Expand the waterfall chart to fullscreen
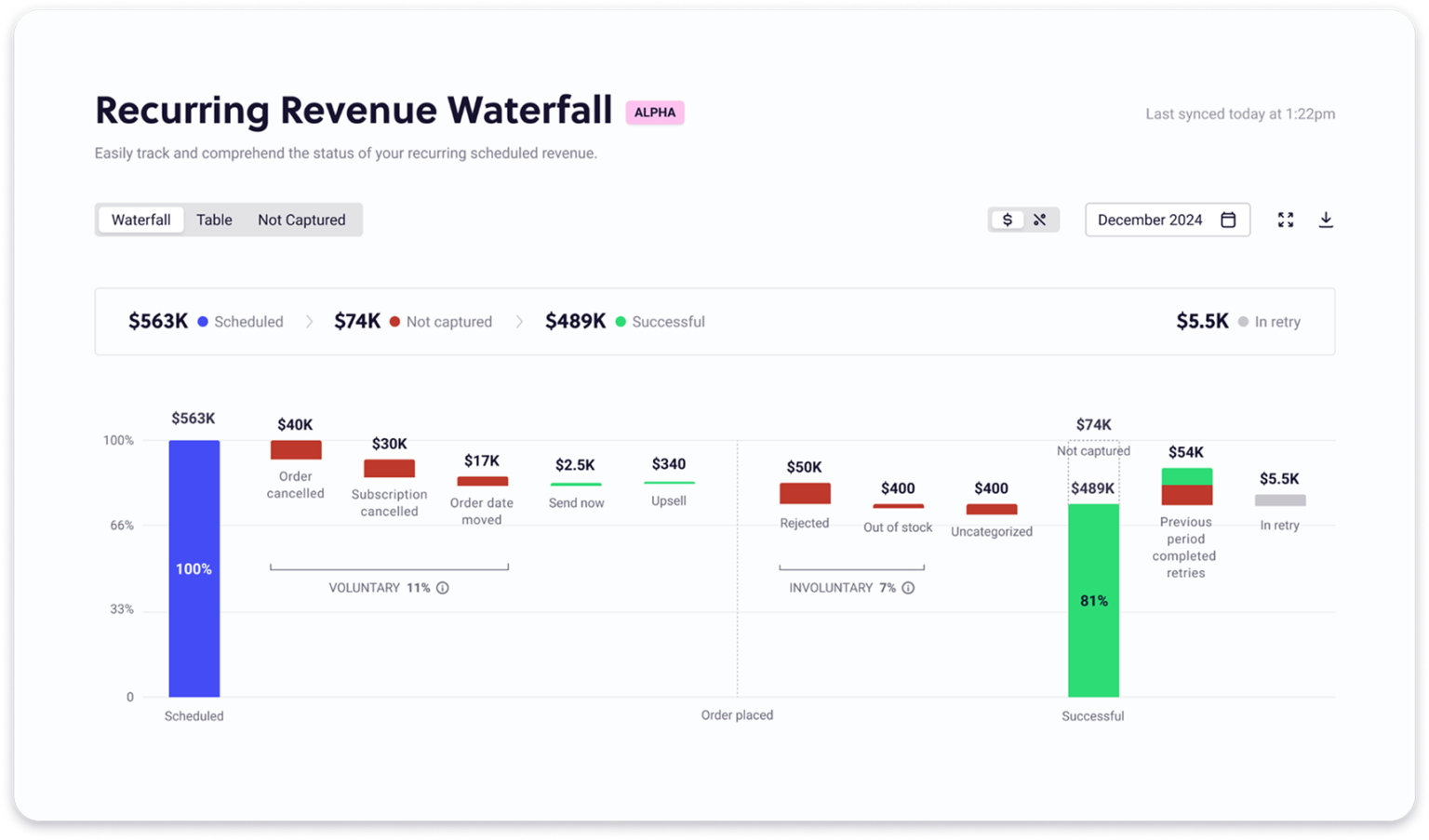The height and width of the screenshot is (840, 1429). (x=1286, y=220)
